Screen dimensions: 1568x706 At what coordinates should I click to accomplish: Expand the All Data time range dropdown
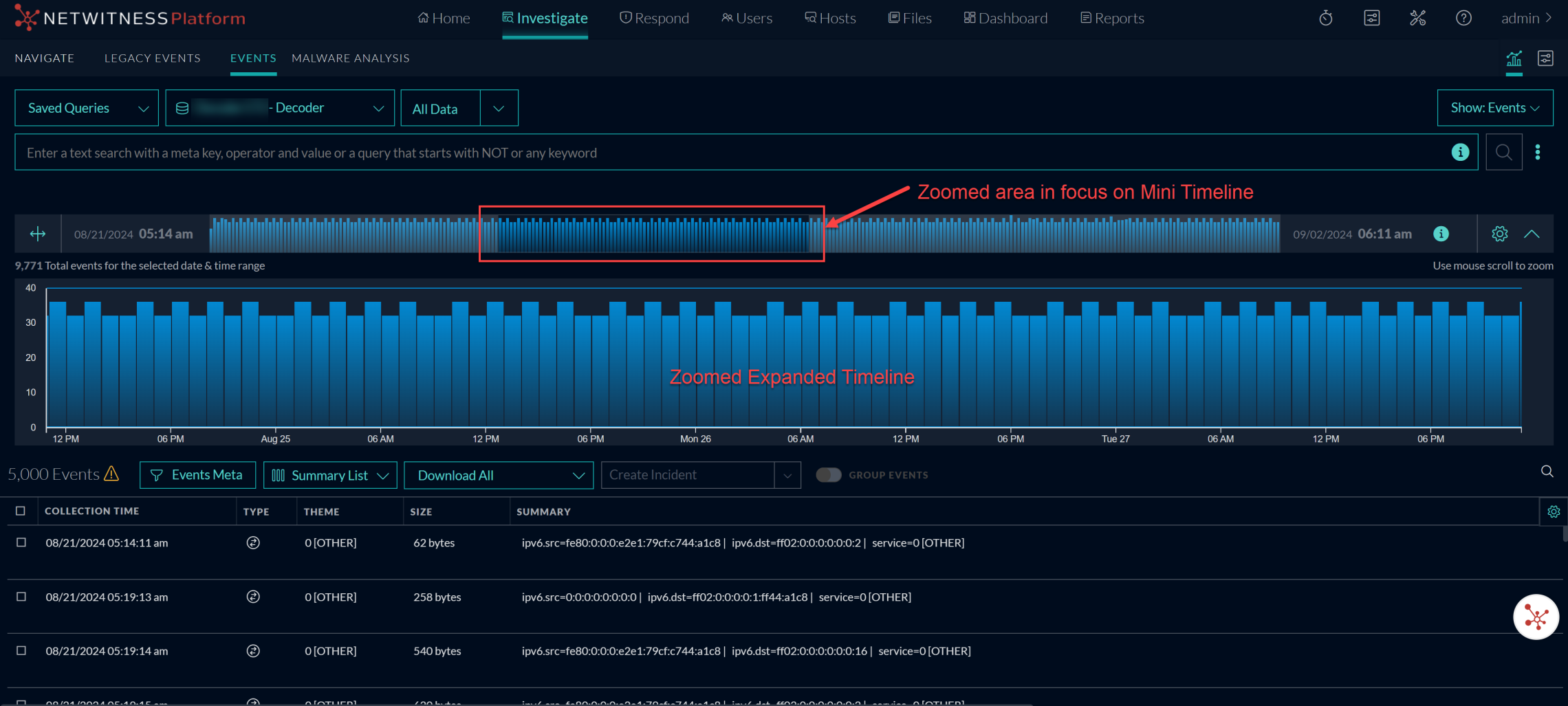click(x=498, y=108)
